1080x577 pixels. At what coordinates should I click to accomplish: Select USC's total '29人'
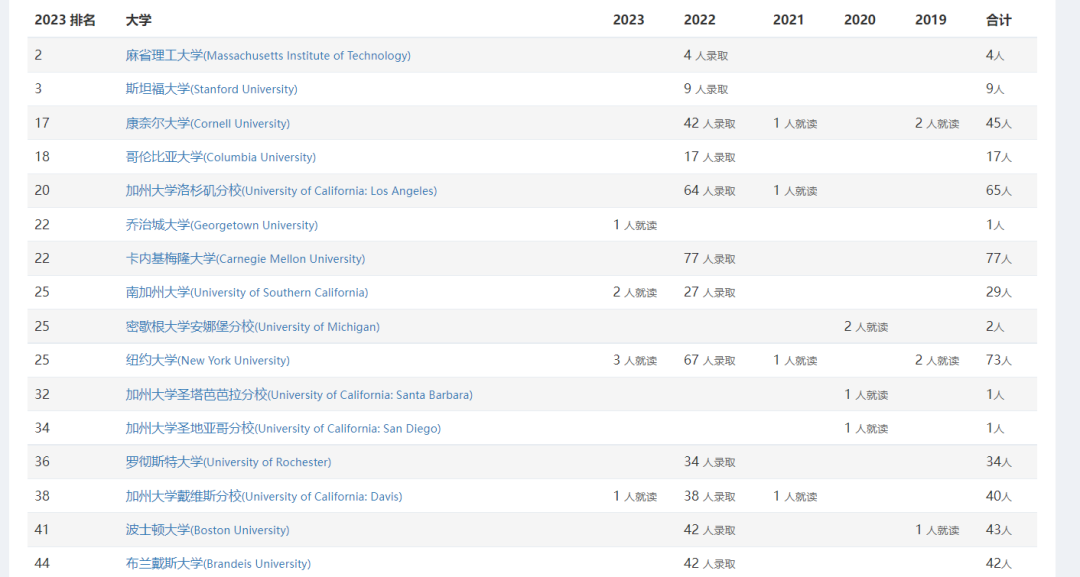pos(999,292)
